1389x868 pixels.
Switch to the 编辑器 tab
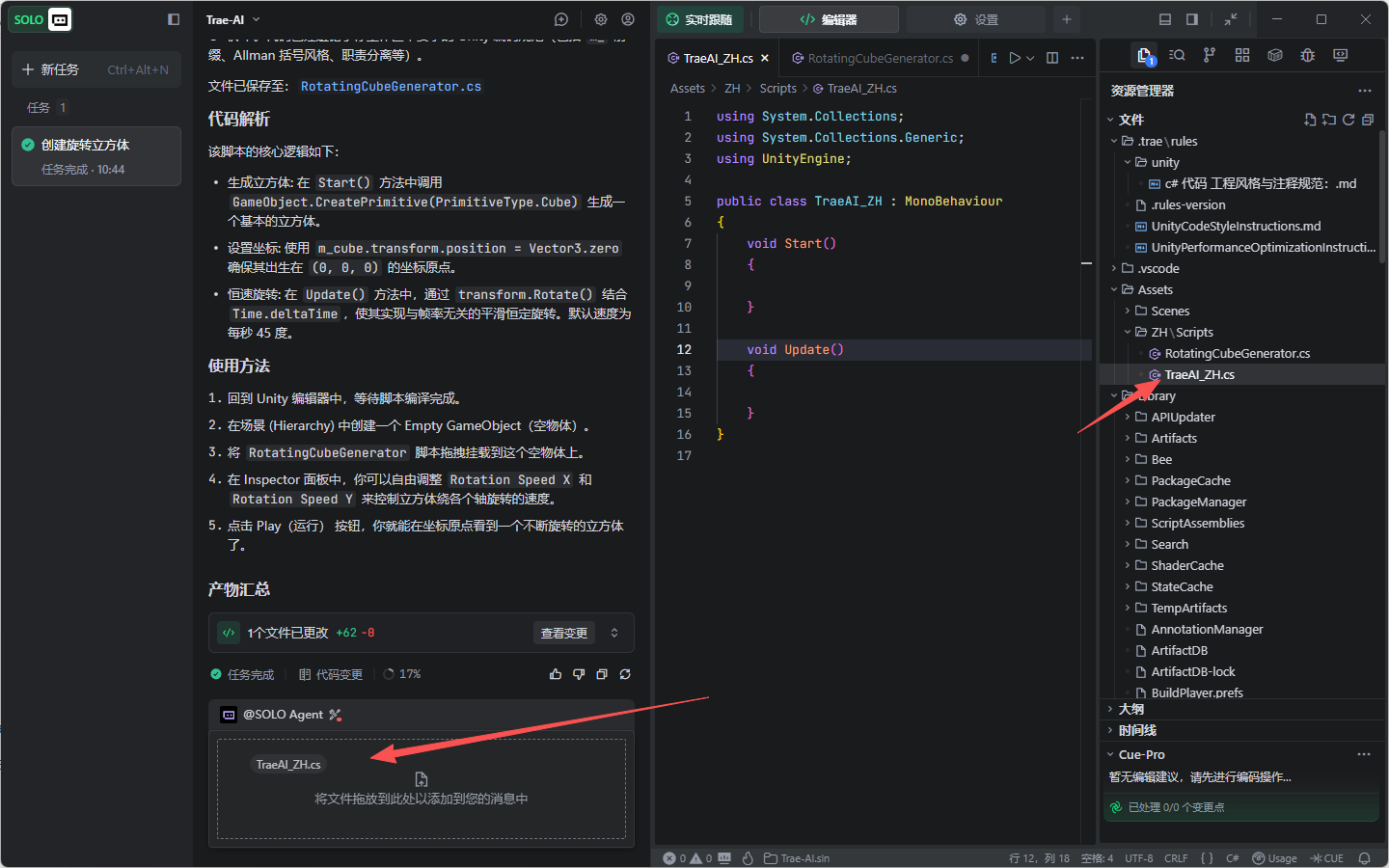tap(829, 19)
